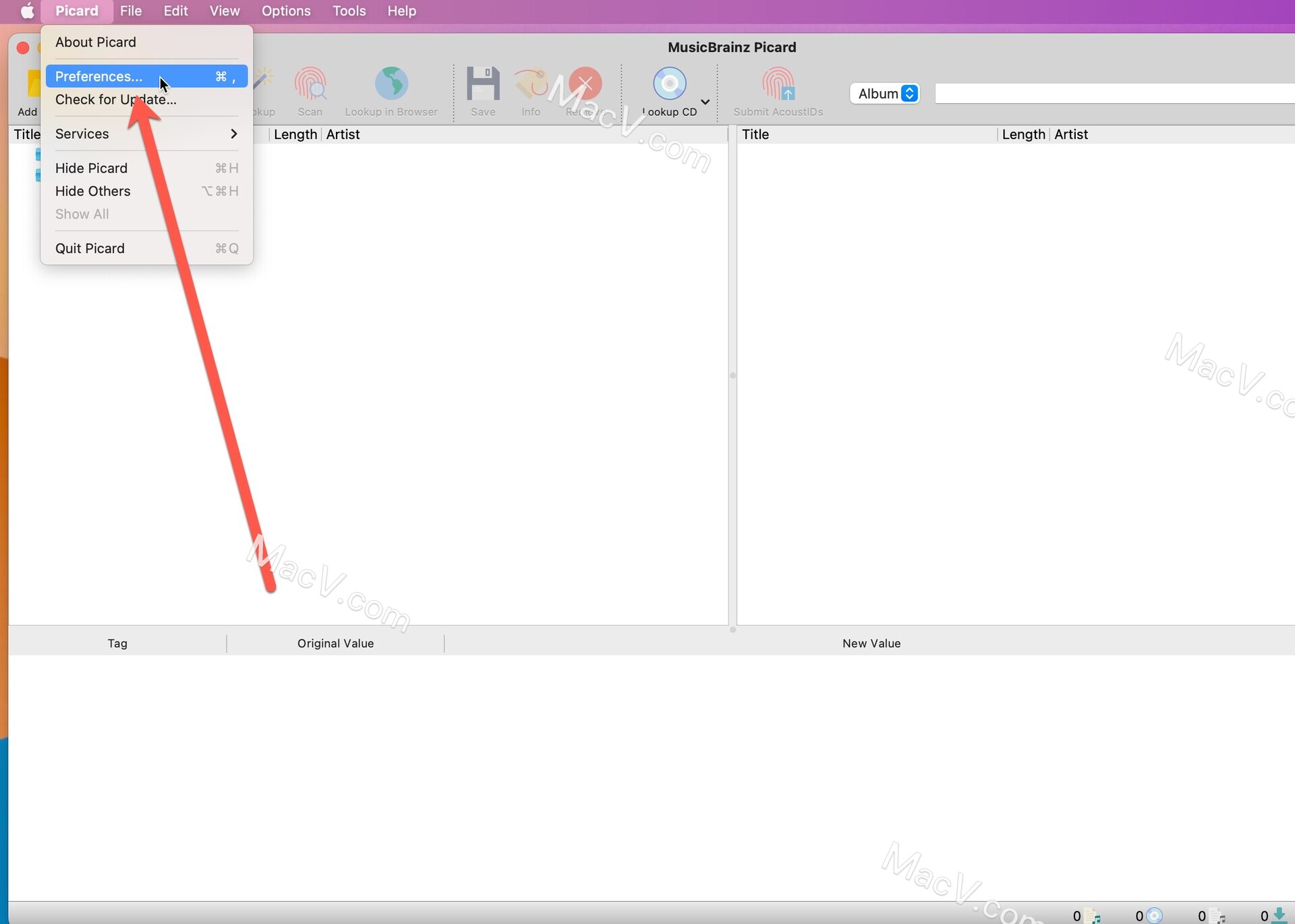Click the Length column header in right pane
The height and width of the screenshot is (924, 1295).
coord(1023,134)
